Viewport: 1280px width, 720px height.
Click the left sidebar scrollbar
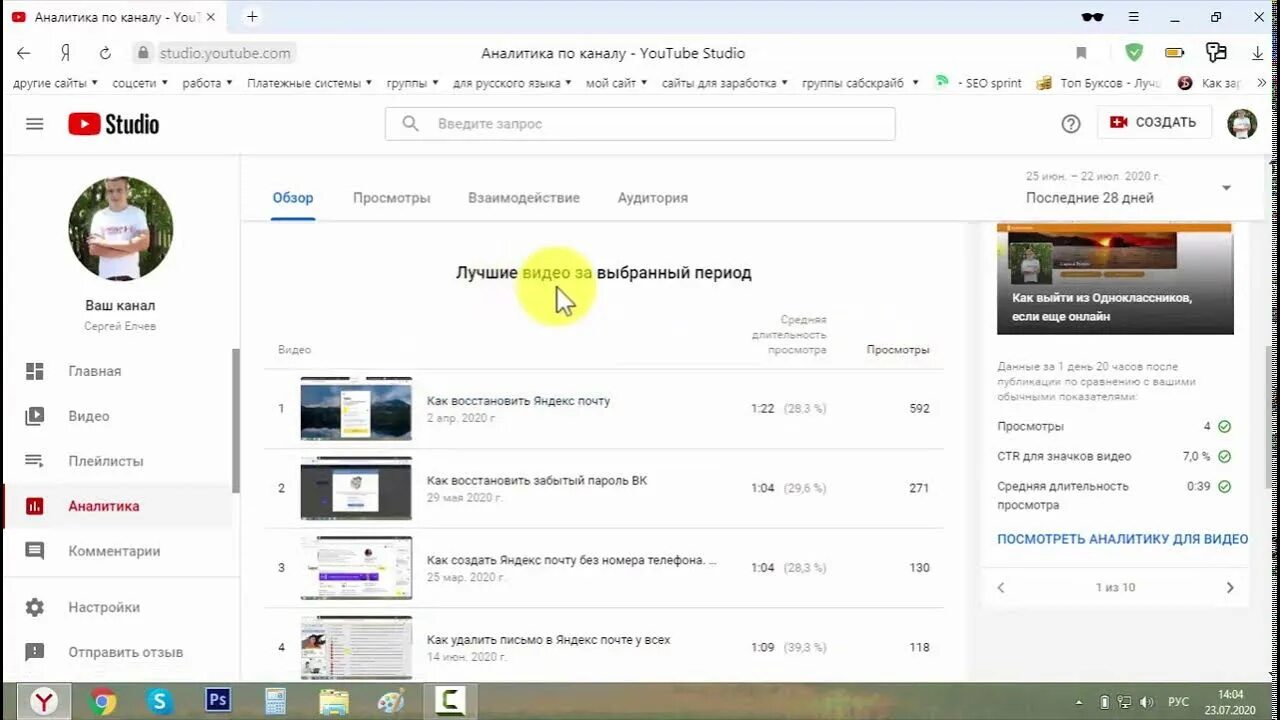coord(236,420)
